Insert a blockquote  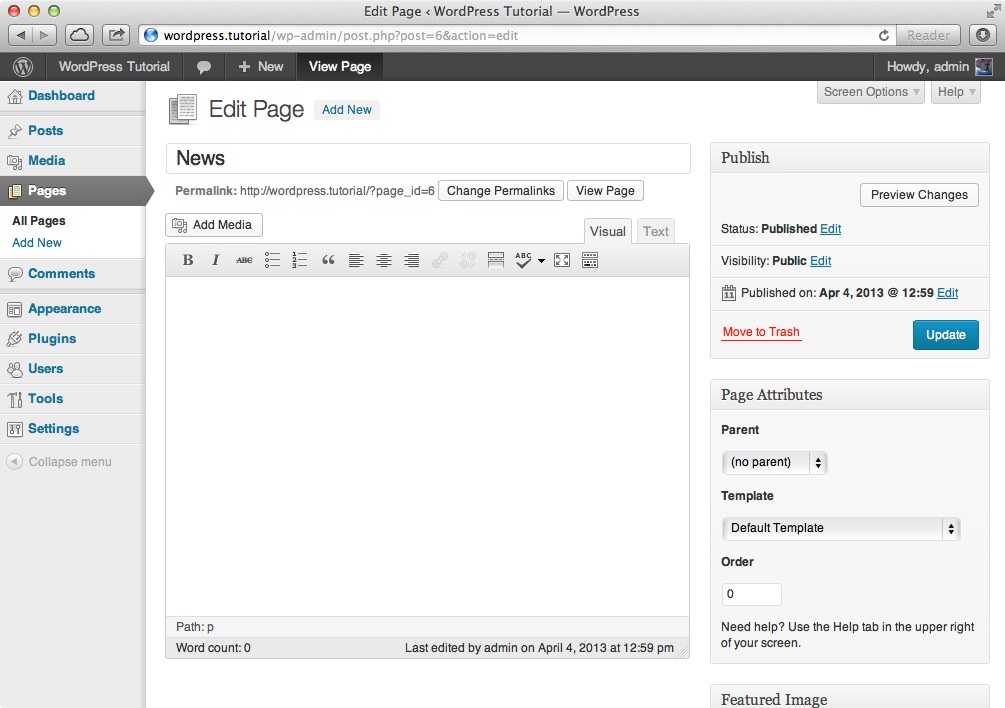(328, 259)
